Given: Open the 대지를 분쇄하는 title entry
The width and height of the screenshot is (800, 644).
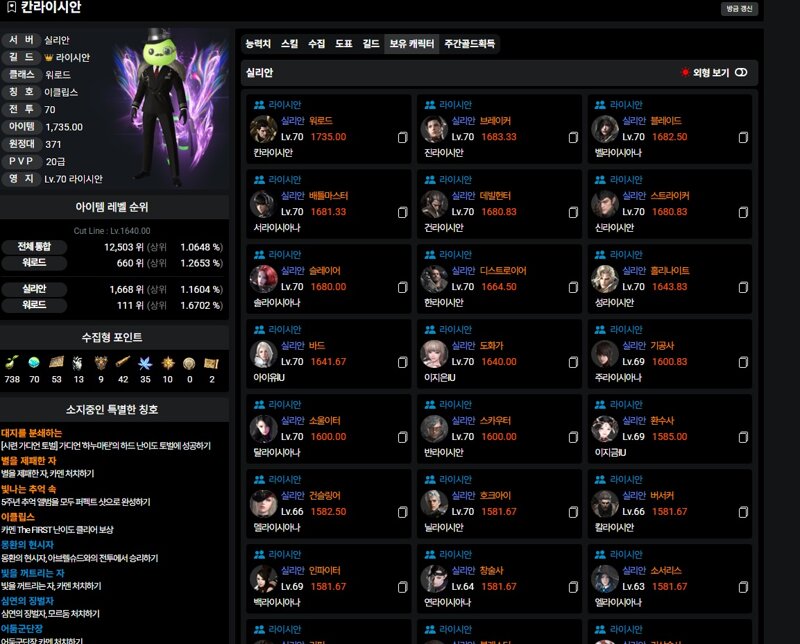Looking at the screenshot, I should tap(31, 433).
